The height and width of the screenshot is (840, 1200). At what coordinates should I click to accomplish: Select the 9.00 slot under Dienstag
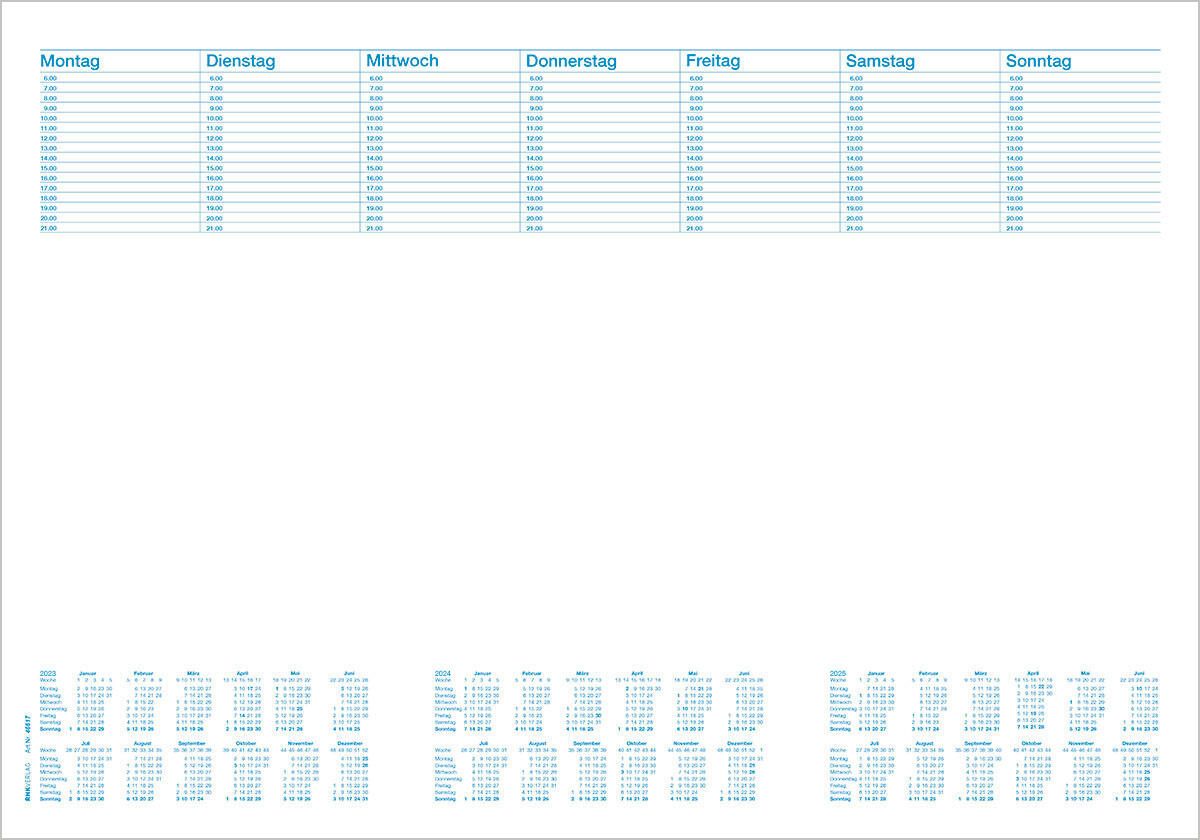pos(280,108)
